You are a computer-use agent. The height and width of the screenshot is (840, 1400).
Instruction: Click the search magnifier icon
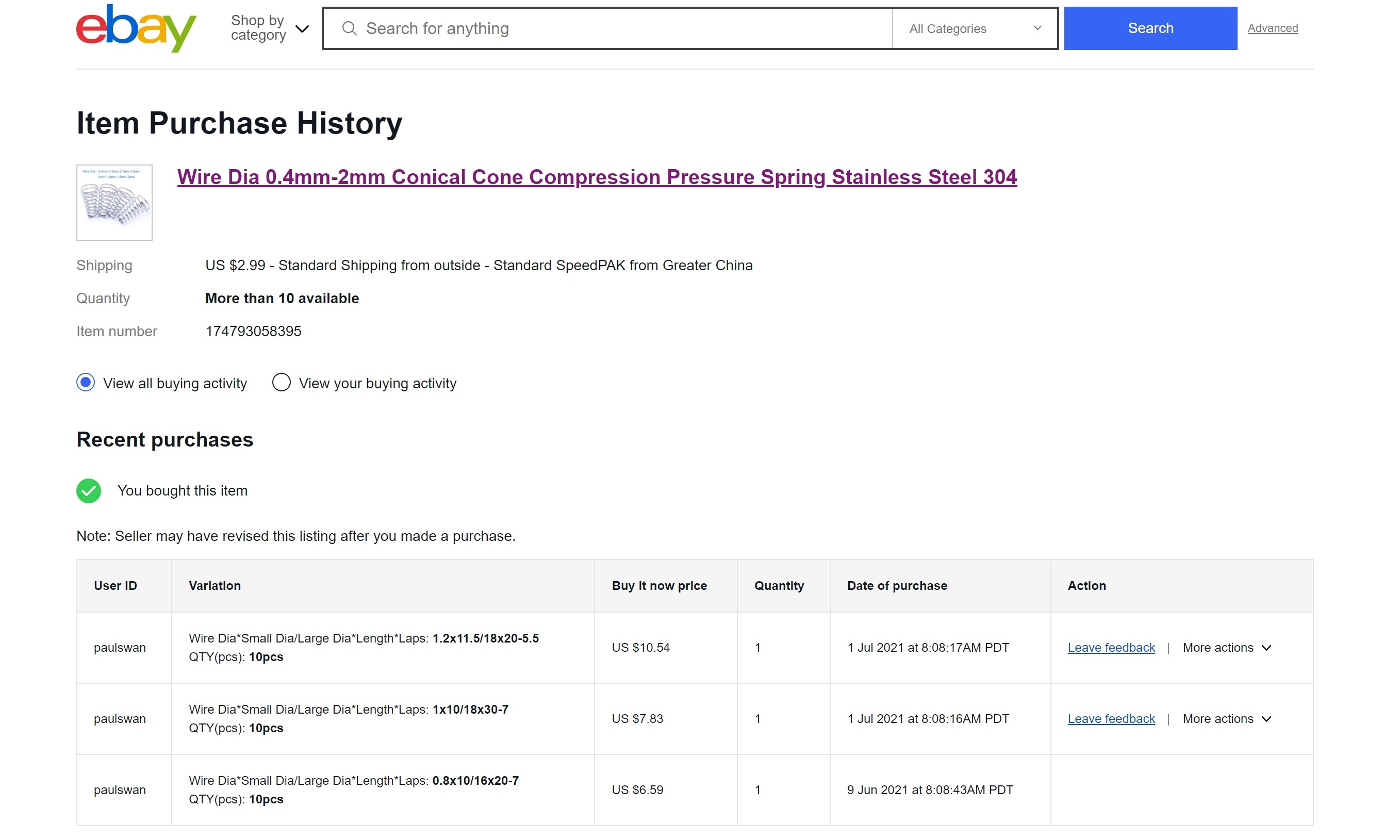click(x=349, y=28)
